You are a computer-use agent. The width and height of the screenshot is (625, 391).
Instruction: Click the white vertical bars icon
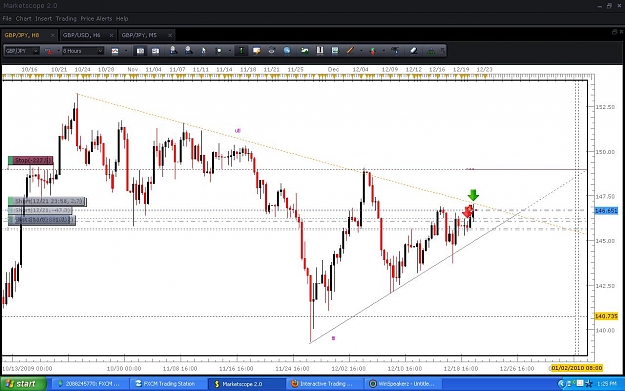pyautogui.click(x=320, y=50)
